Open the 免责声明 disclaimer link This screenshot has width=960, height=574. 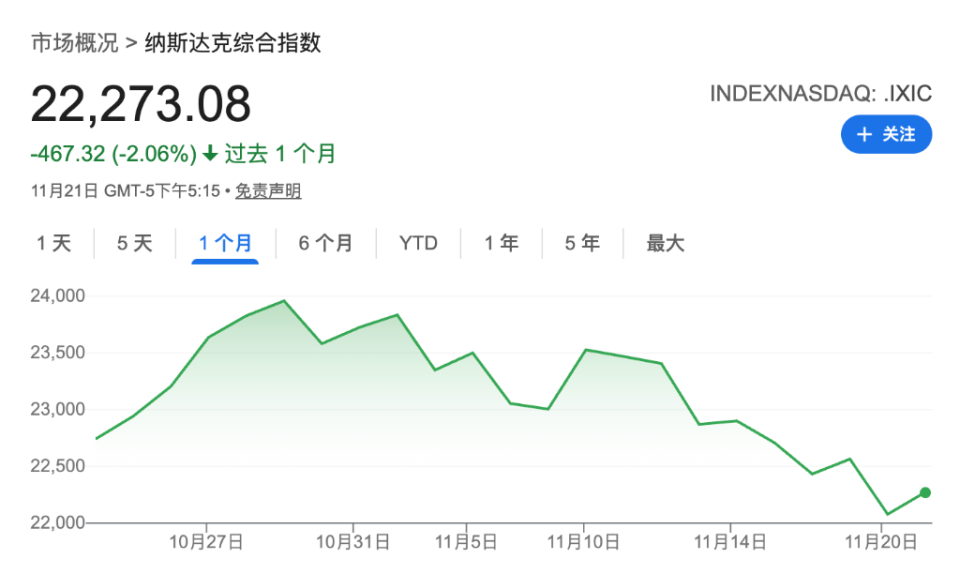(268, 191)
